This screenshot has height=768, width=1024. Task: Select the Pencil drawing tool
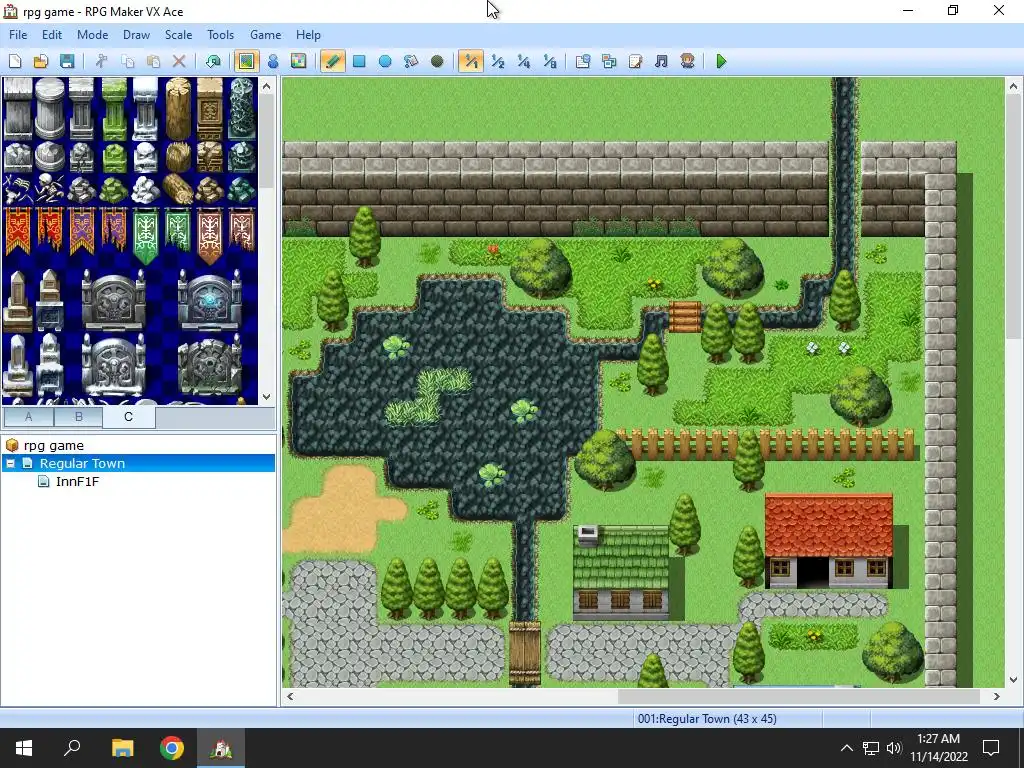point(332,61)
